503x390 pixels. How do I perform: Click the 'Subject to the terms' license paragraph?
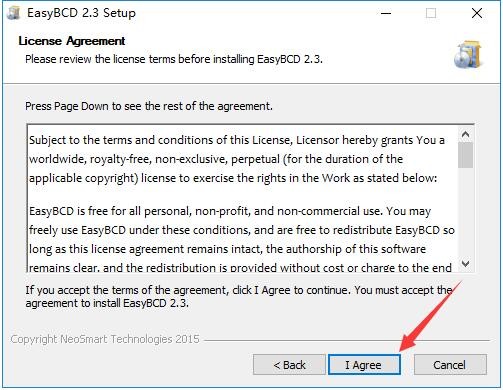[x=237, y=159]
